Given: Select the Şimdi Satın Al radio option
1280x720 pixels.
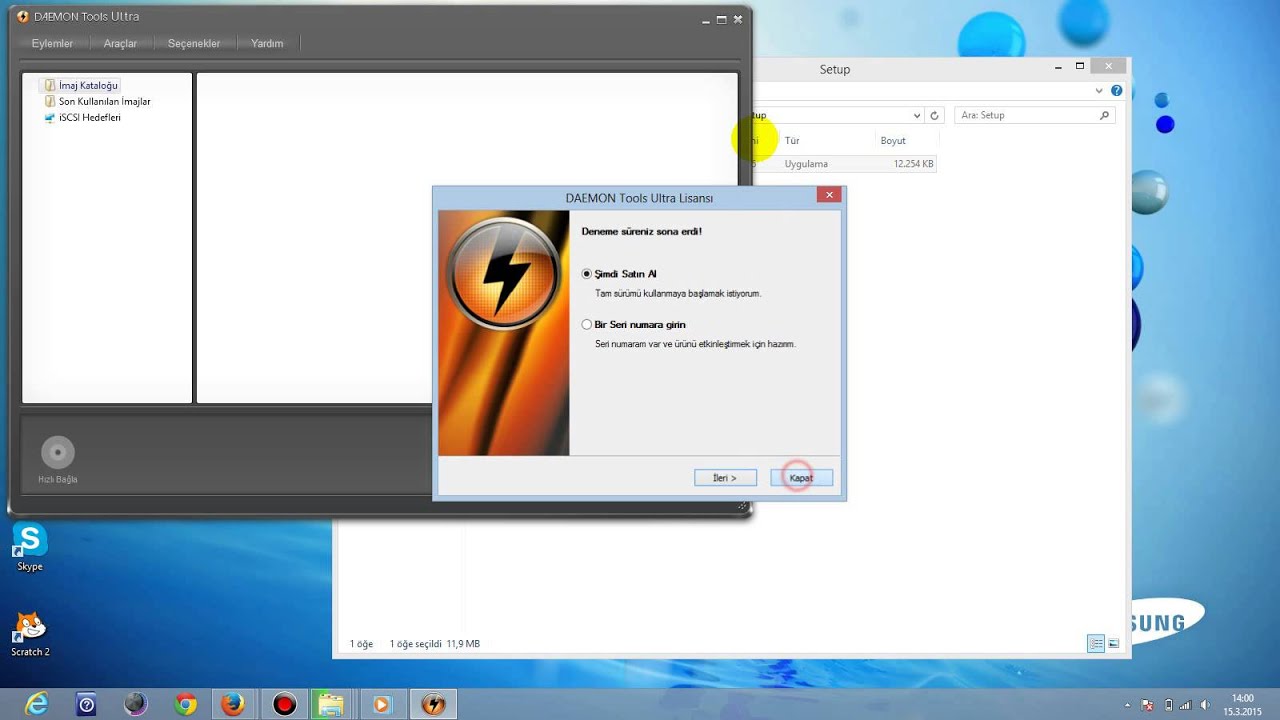Looking at the screenshot, I should pos(619,274).
